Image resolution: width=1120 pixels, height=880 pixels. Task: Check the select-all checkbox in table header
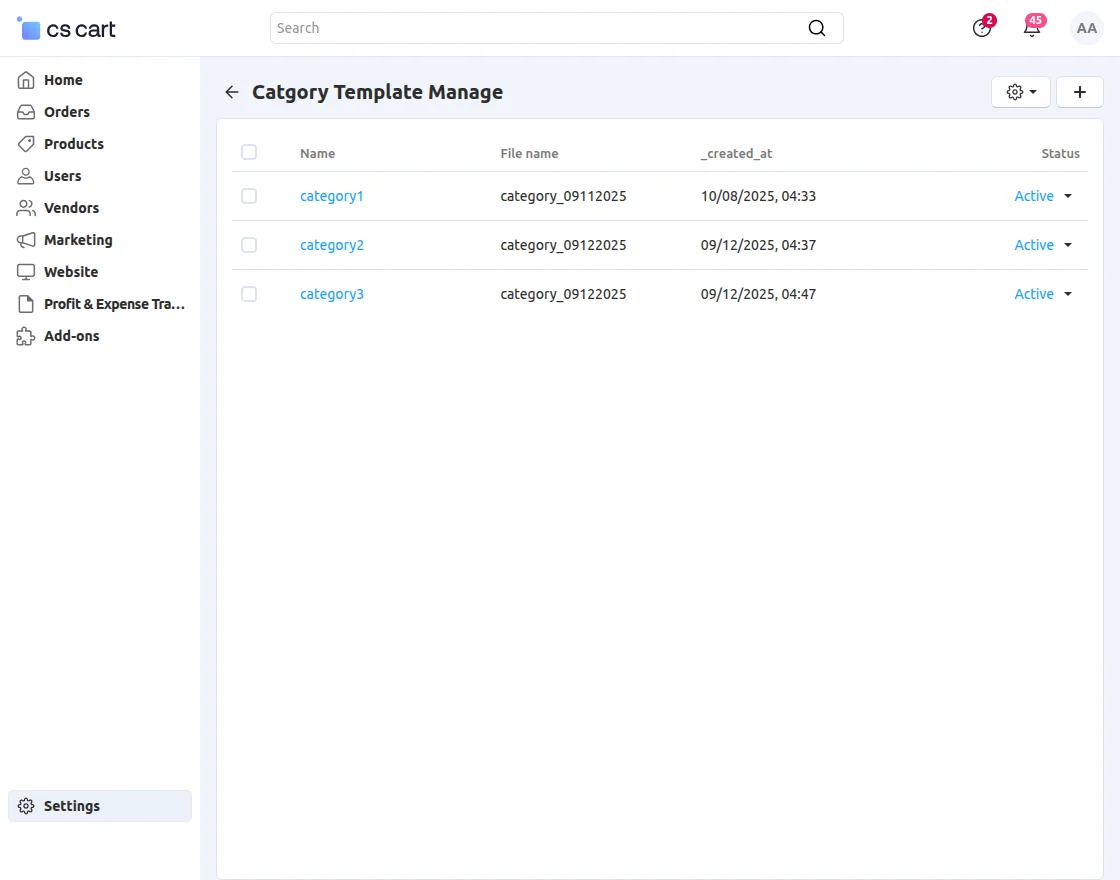pyautogui.click(x=249, y=152)
